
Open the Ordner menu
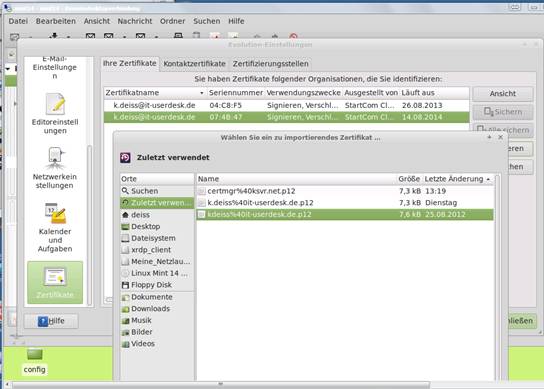[172, 21]
